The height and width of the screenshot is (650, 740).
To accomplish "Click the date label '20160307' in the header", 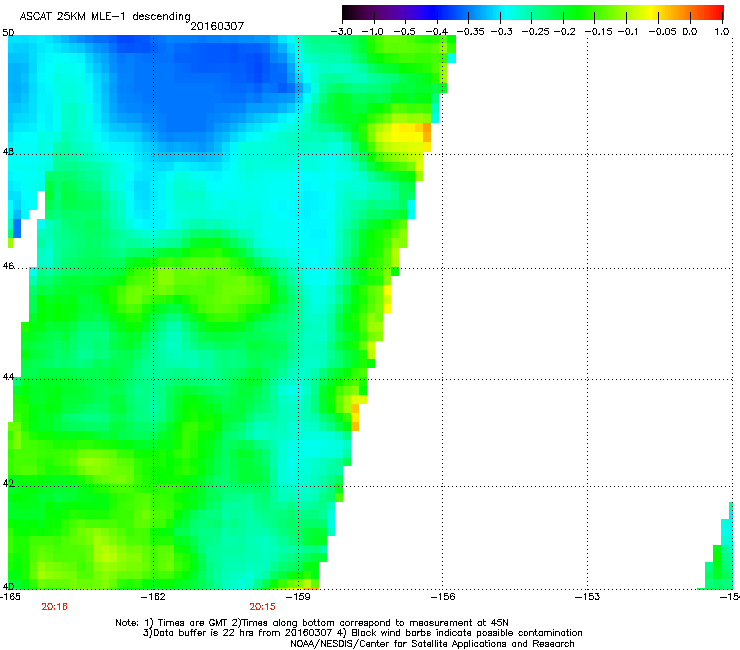I will 217,26.
